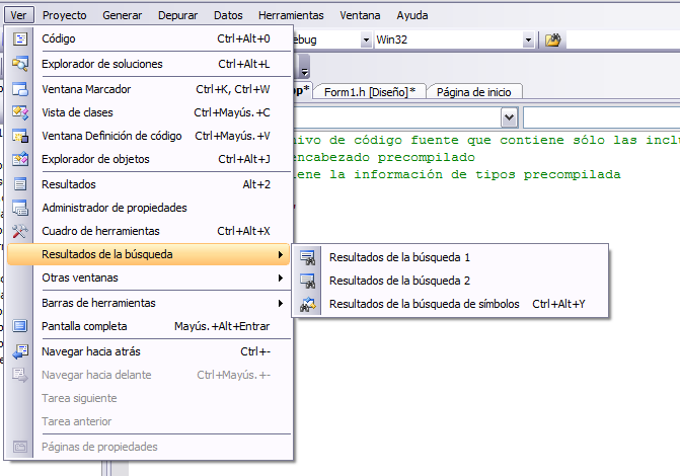Open the Win32 platform dropdown

[x=528, y=40]
